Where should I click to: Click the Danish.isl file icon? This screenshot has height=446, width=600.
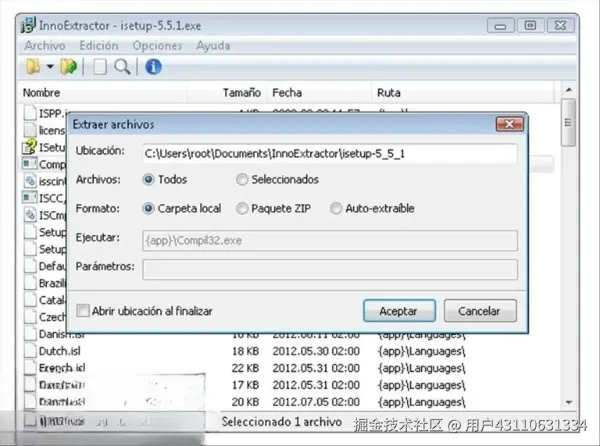[x=30, y=334]
